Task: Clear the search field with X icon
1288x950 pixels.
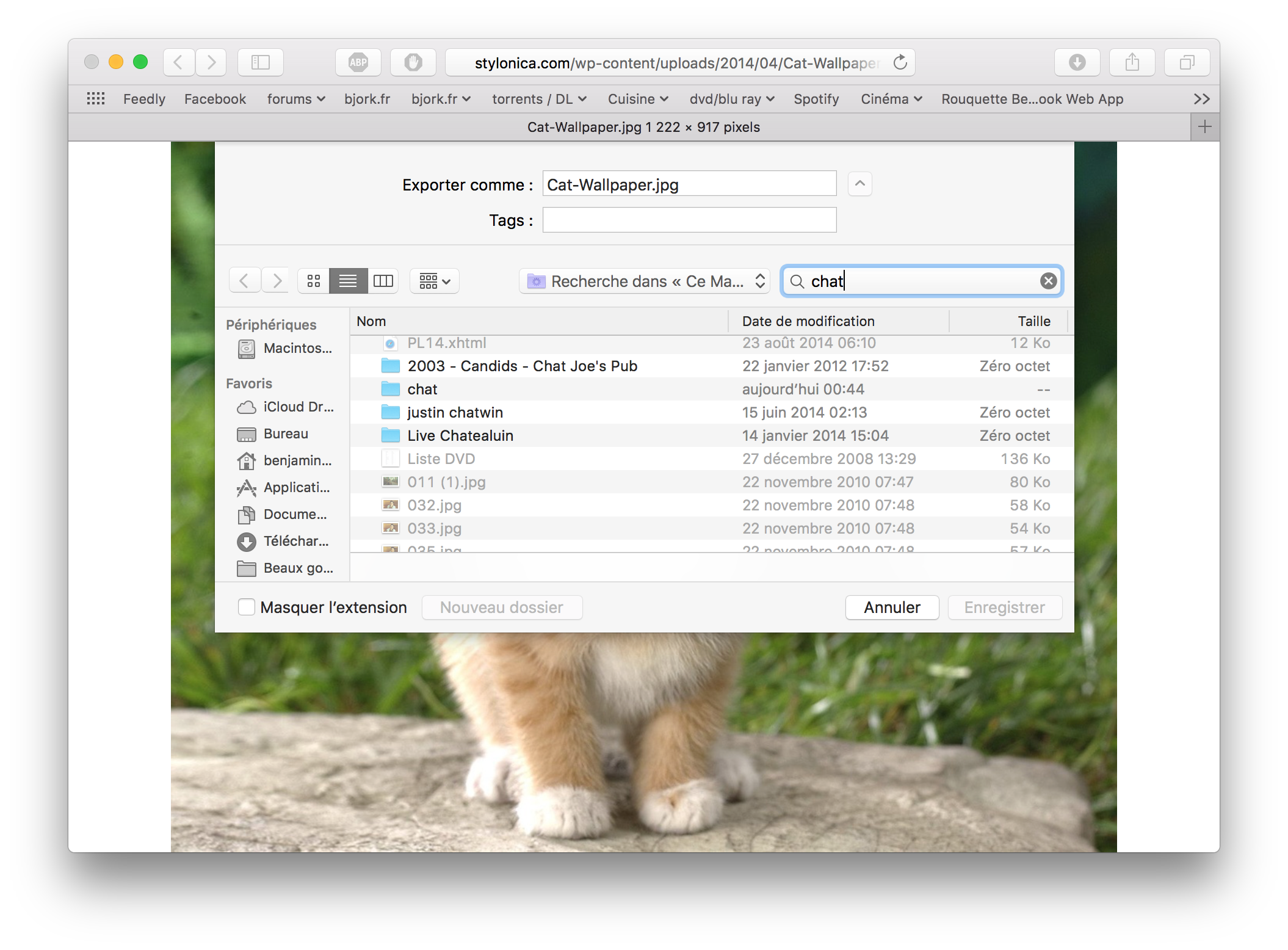Action: click(x=1048, y=281)
